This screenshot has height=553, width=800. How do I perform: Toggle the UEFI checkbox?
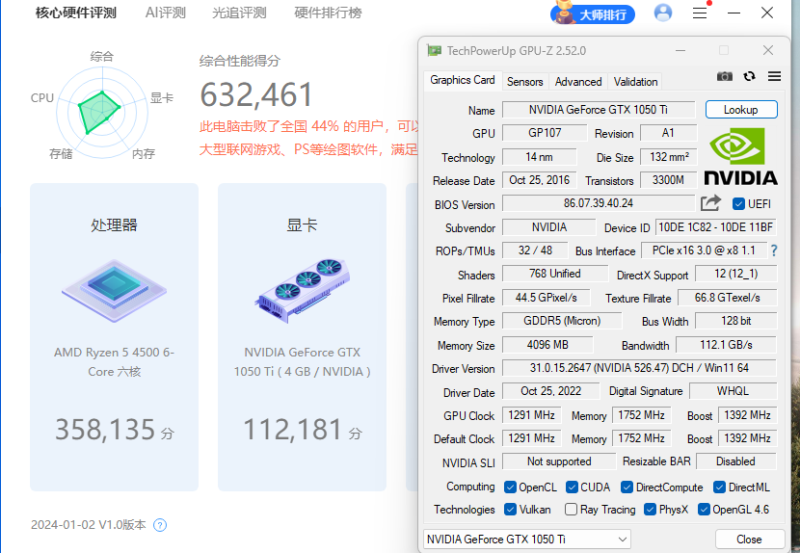(738, 204)
